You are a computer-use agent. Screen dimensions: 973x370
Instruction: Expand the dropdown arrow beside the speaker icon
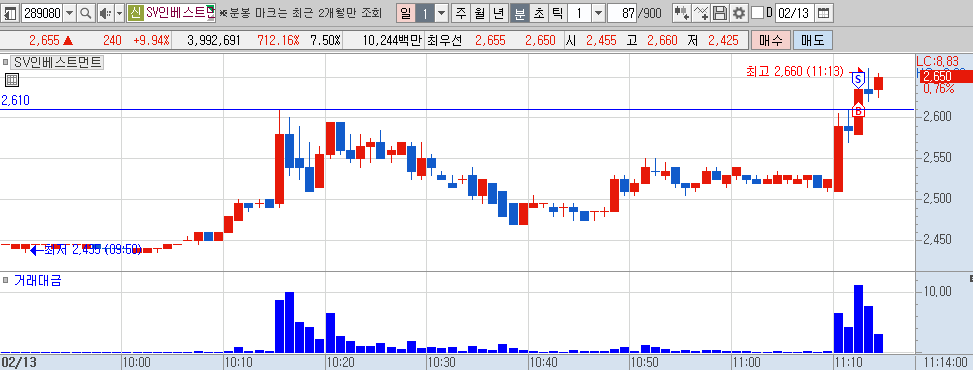coord(119,12)
